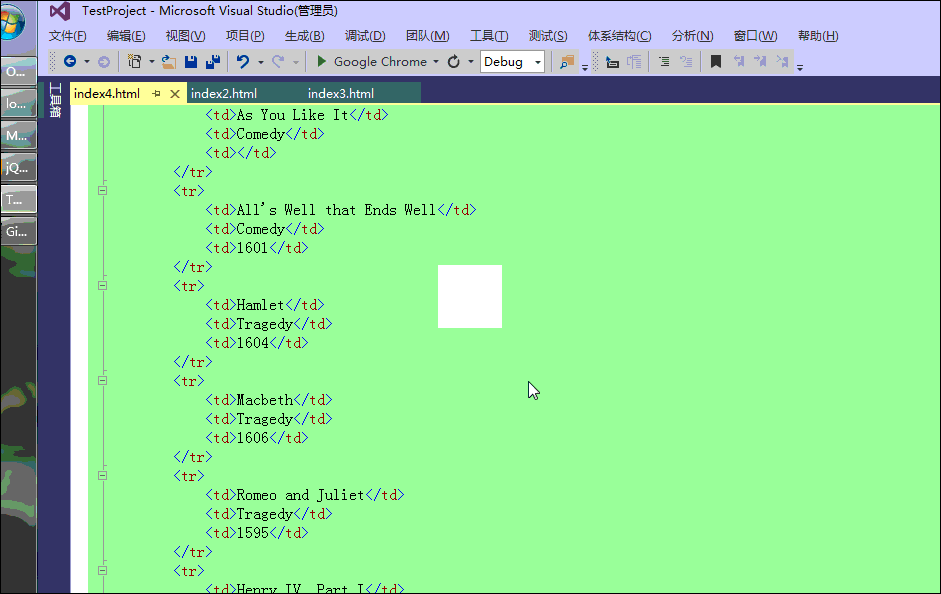Click the Save All icon

pyautogui.click(x=213, y=61)
